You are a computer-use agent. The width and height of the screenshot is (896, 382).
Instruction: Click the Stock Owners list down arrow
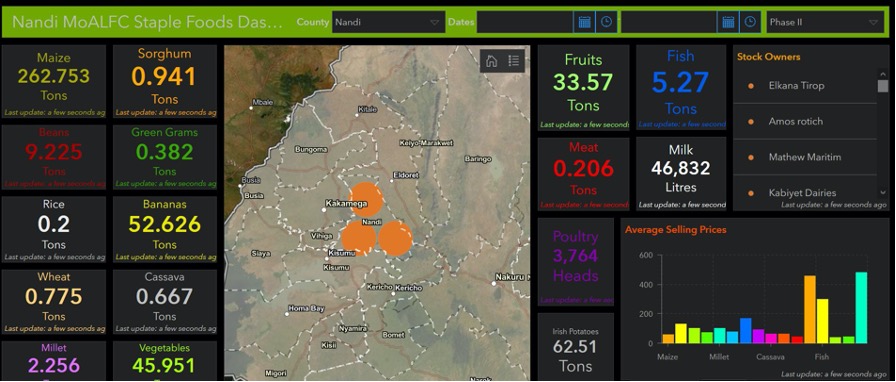[x=883, y=193]
